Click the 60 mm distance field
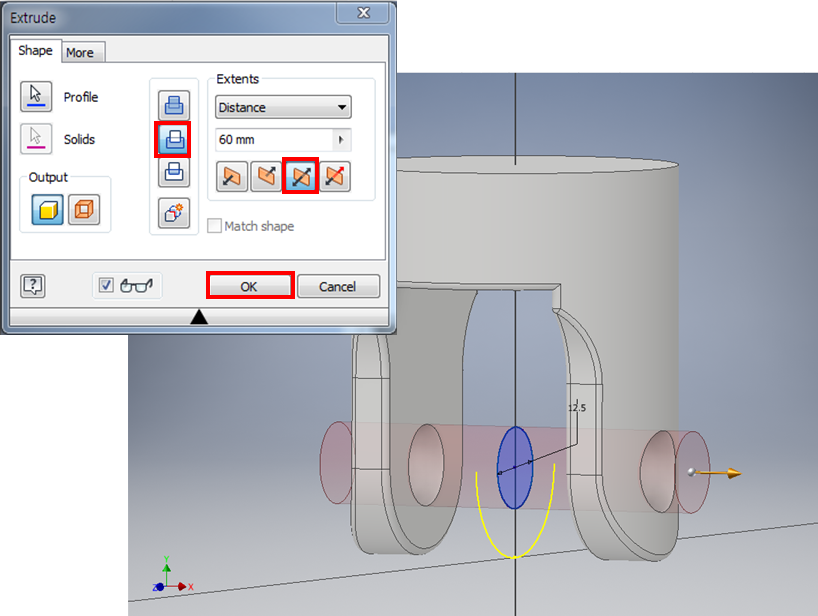This screenshot has height=616, width=818. point(274,140)
